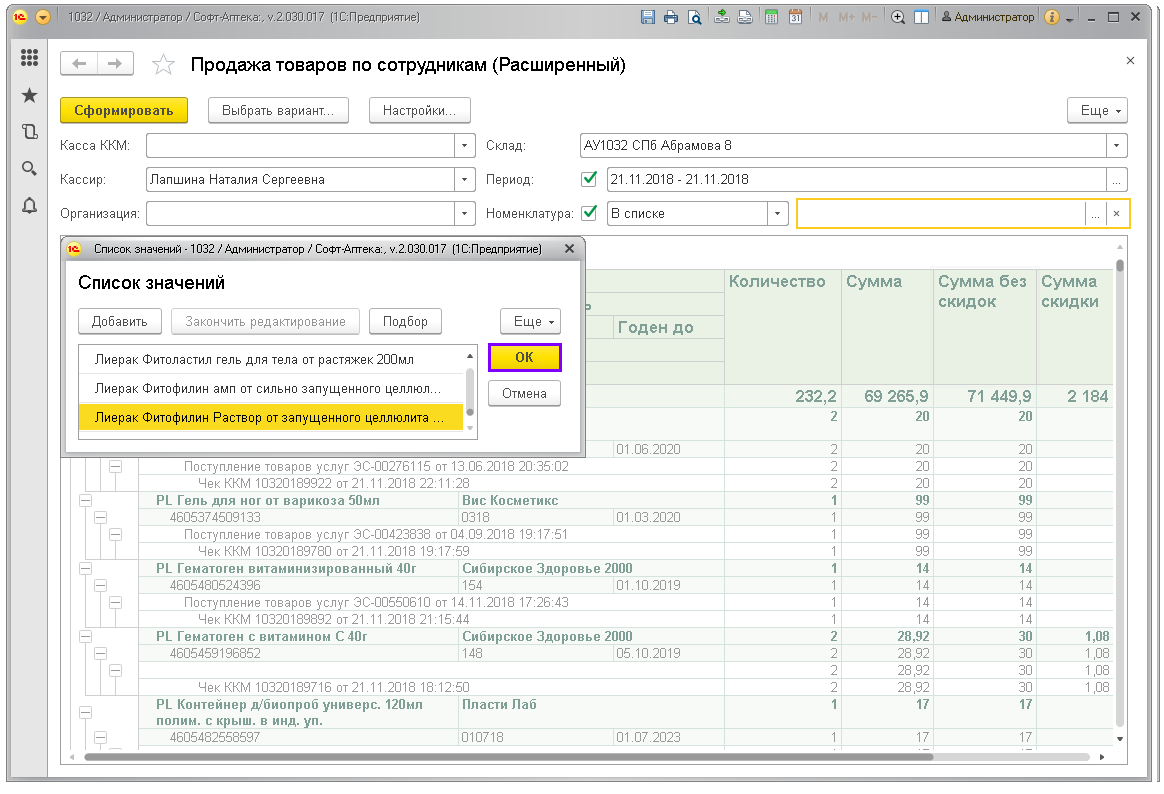This screenshot has height=794, width=1164.
Task: Uncheck the Период checkbox
Action: pos(589,180)
